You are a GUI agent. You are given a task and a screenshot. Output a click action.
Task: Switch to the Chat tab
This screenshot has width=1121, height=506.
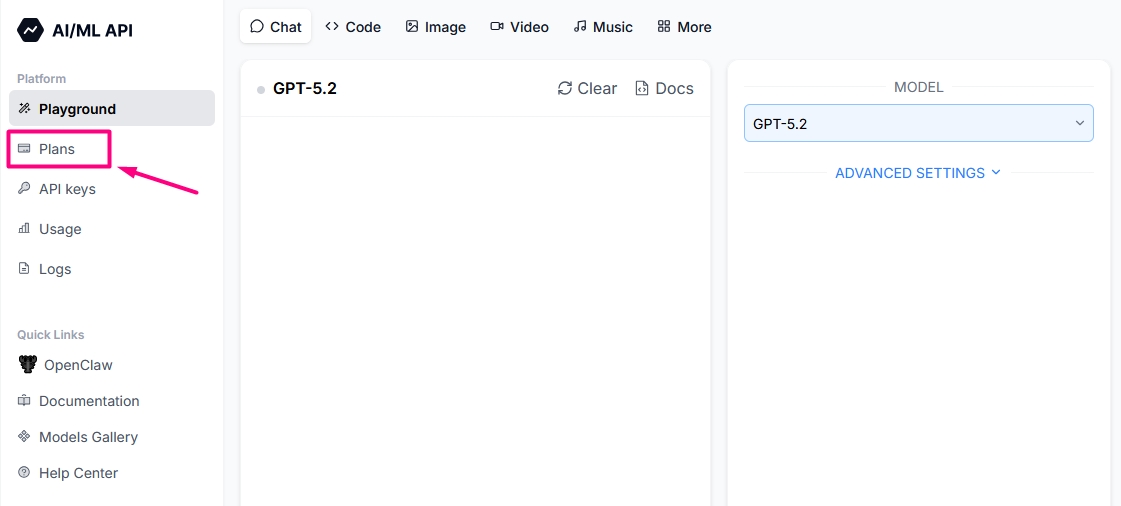pos(275,26)
